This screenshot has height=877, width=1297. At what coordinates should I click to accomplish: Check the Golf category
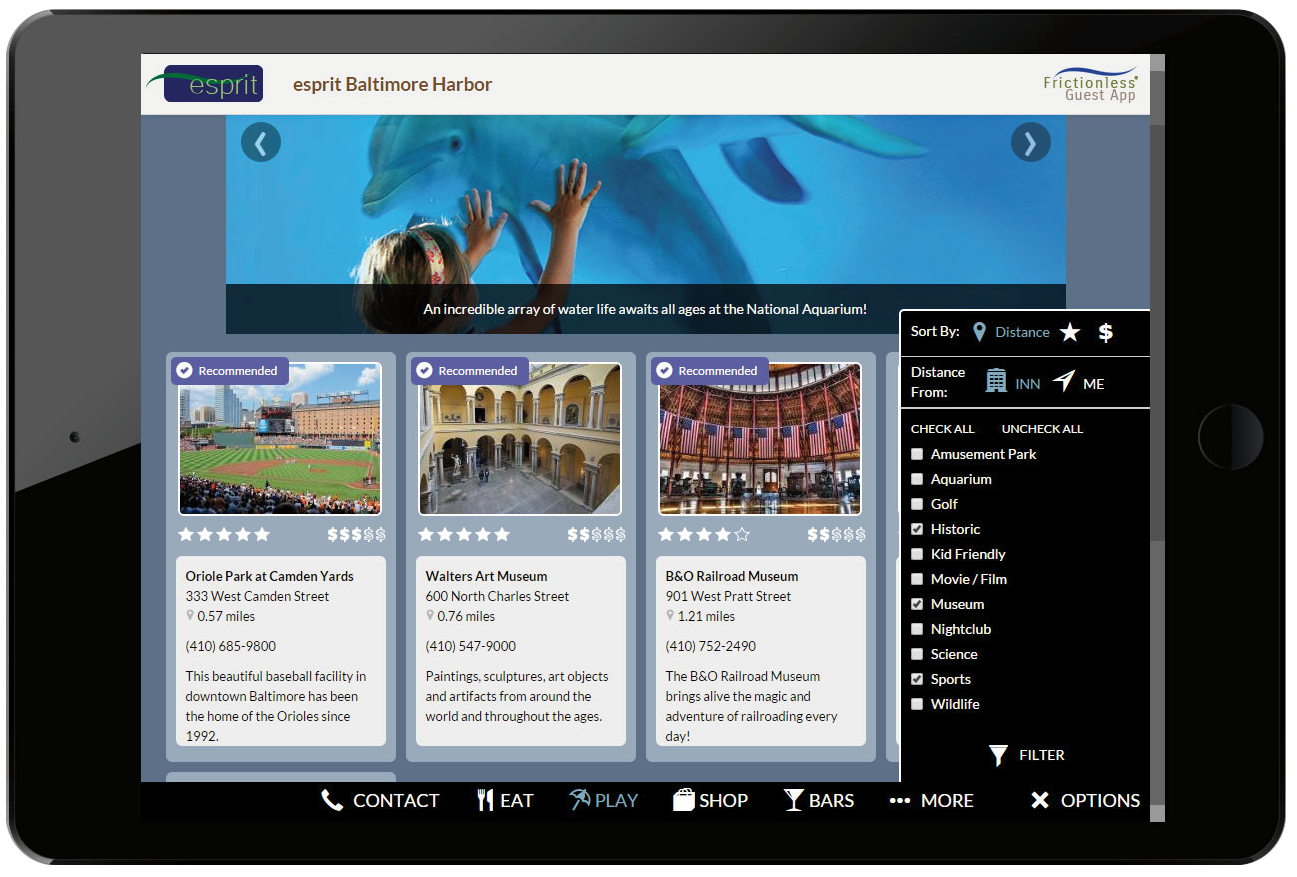click(x=917, y=504)
